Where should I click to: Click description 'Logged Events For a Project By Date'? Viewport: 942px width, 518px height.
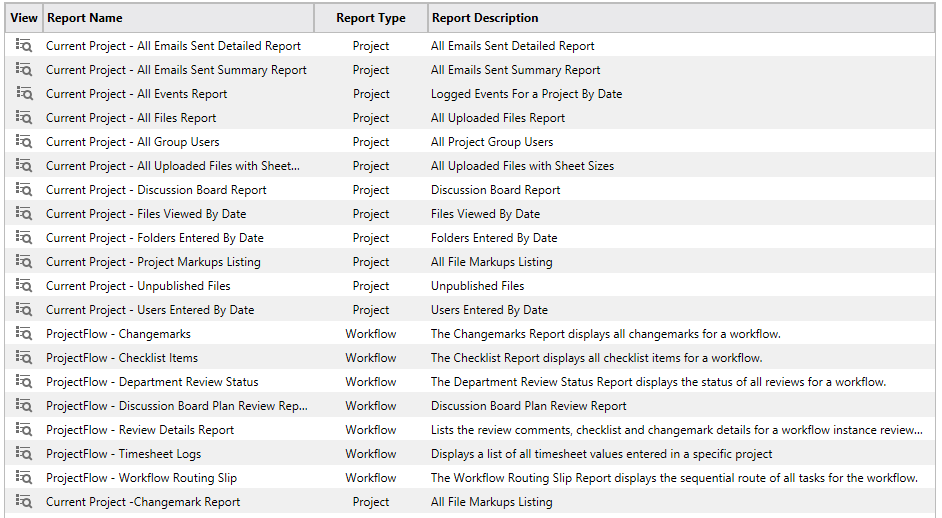526,94
